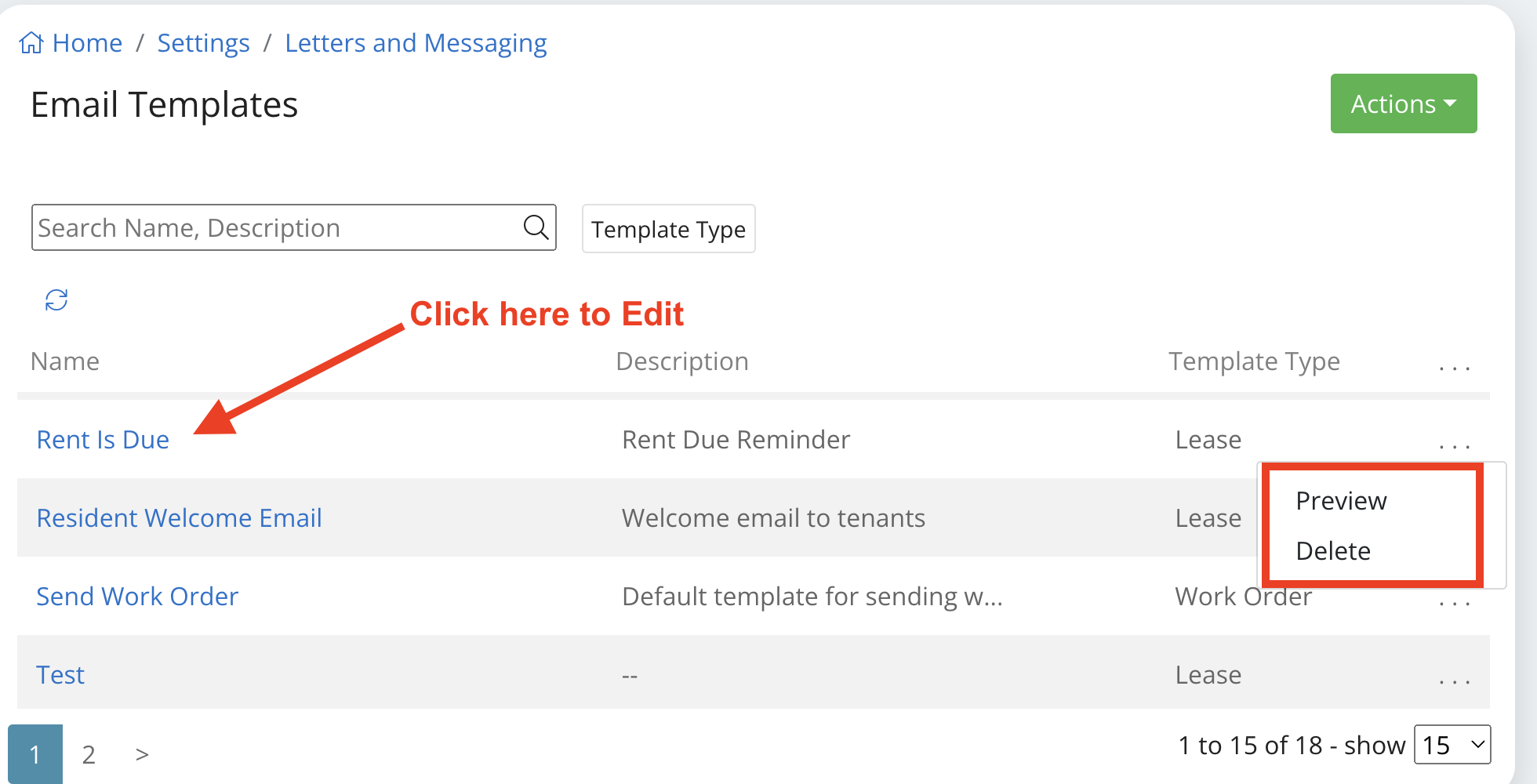
Task: Open the three-dot menu for Rent Is Due
Action: pos(1454,444)
